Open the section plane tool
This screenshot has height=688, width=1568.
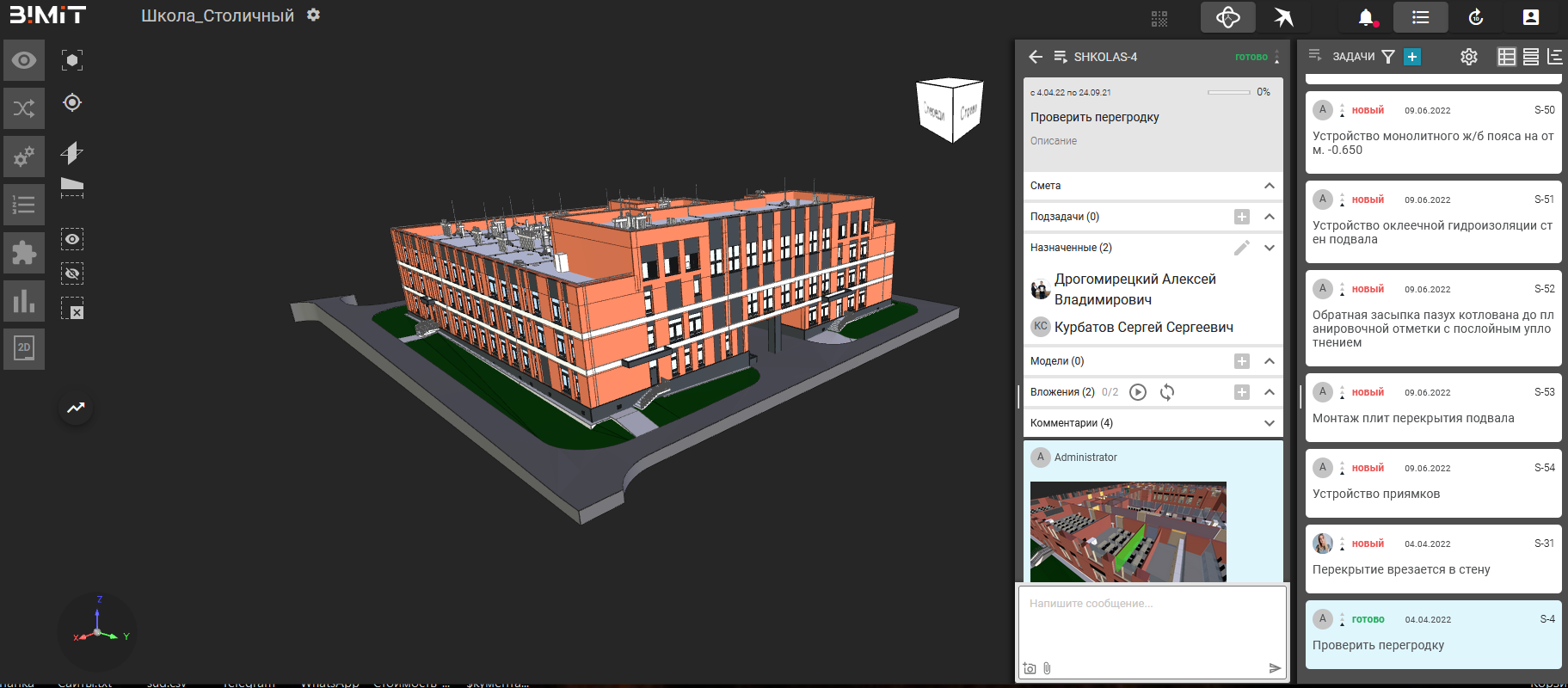[x=72, y=153]
